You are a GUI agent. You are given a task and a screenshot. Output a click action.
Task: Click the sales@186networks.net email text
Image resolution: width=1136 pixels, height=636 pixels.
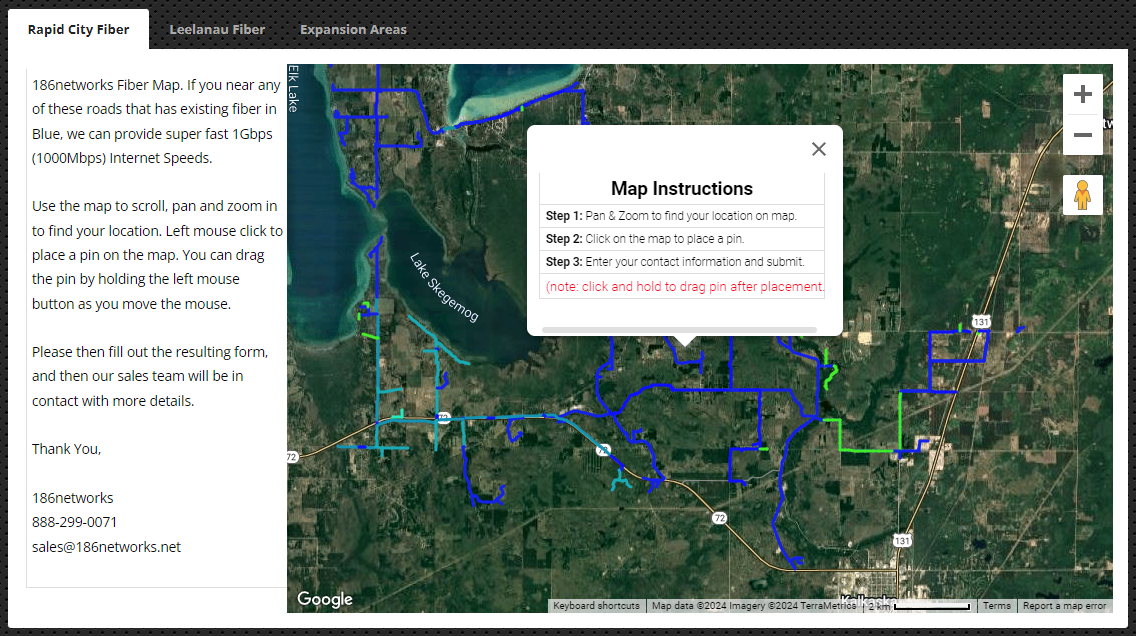pos(106,547)
